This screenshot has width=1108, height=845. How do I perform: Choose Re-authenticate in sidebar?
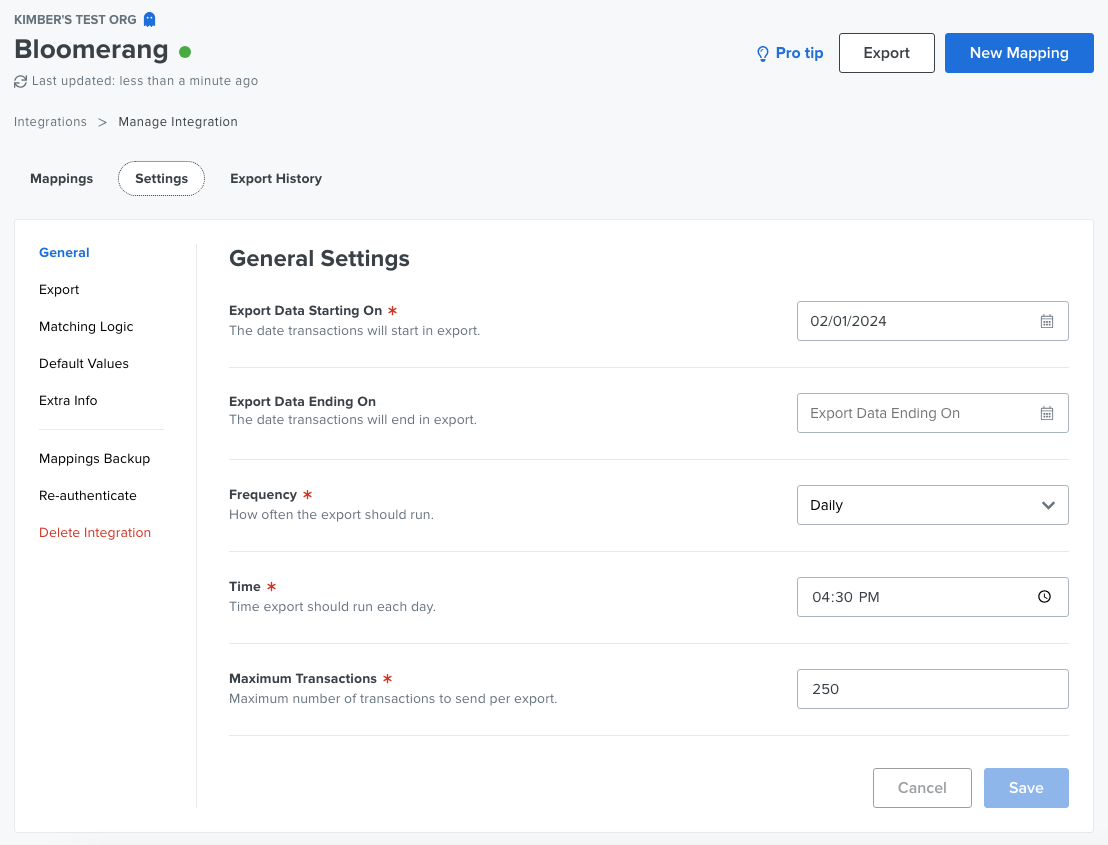coord(88,495)
